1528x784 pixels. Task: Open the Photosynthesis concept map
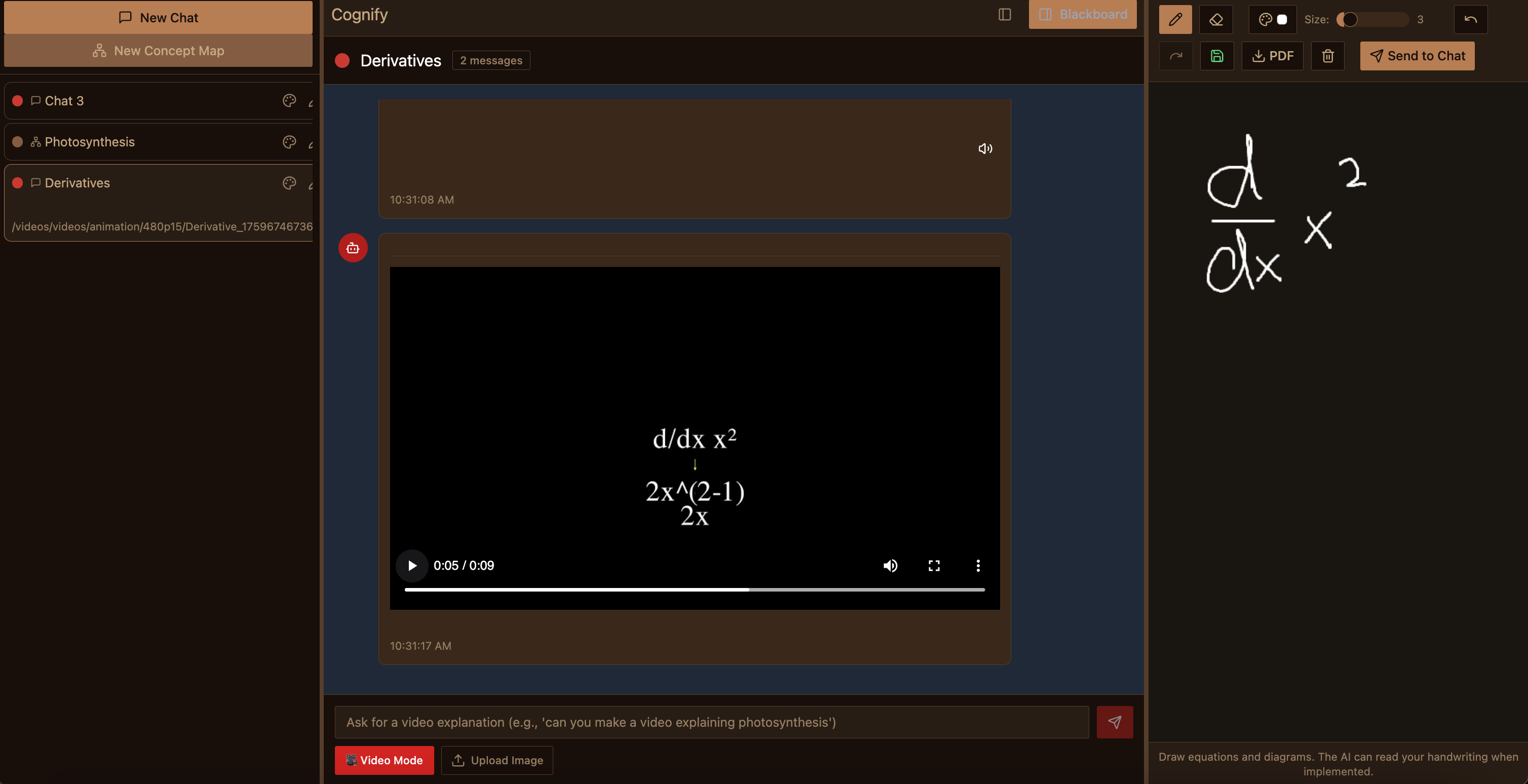click(90, 142)
